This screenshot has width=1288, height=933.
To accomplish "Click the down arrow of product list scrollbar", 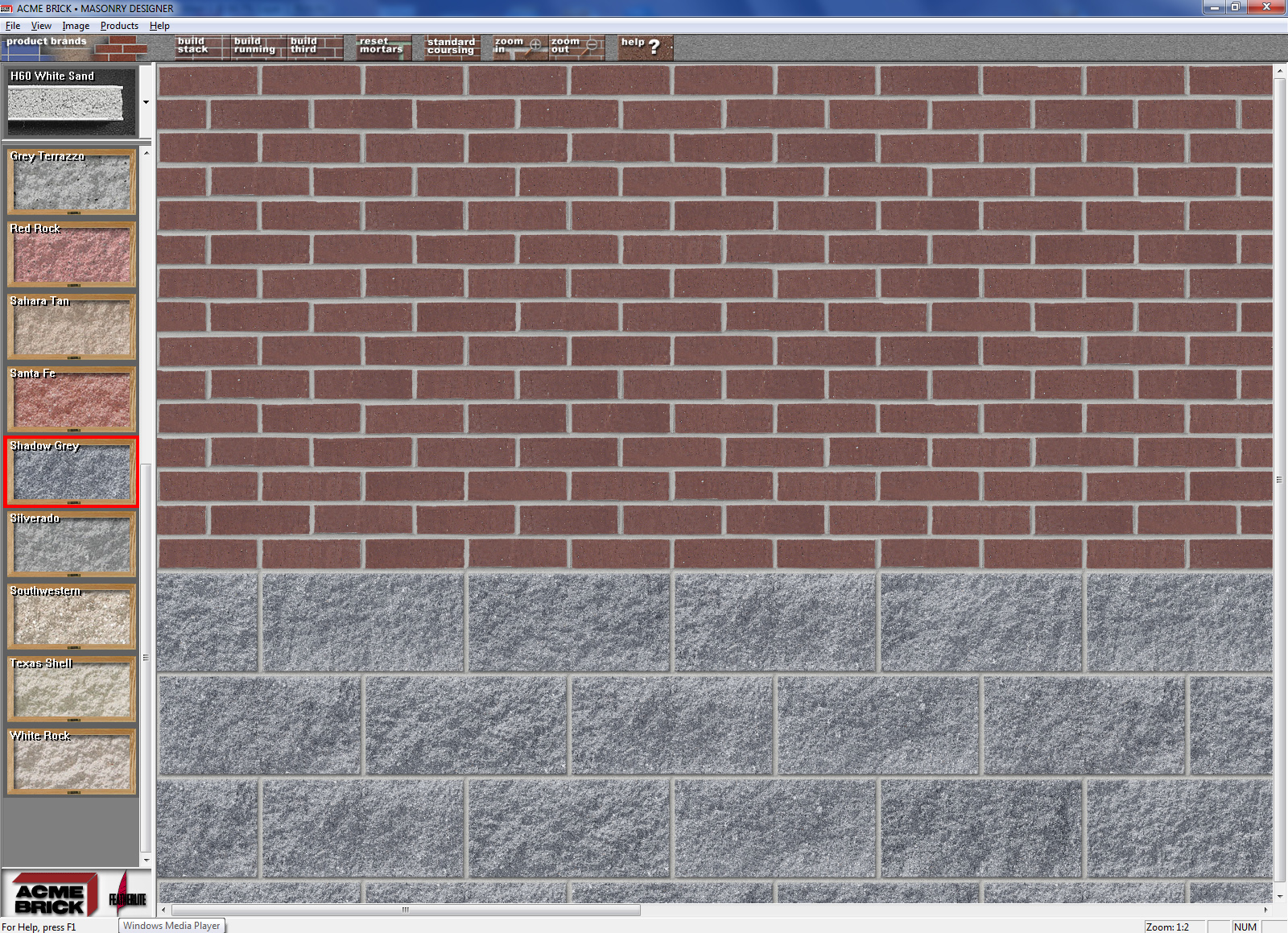I will pos(146,861).
